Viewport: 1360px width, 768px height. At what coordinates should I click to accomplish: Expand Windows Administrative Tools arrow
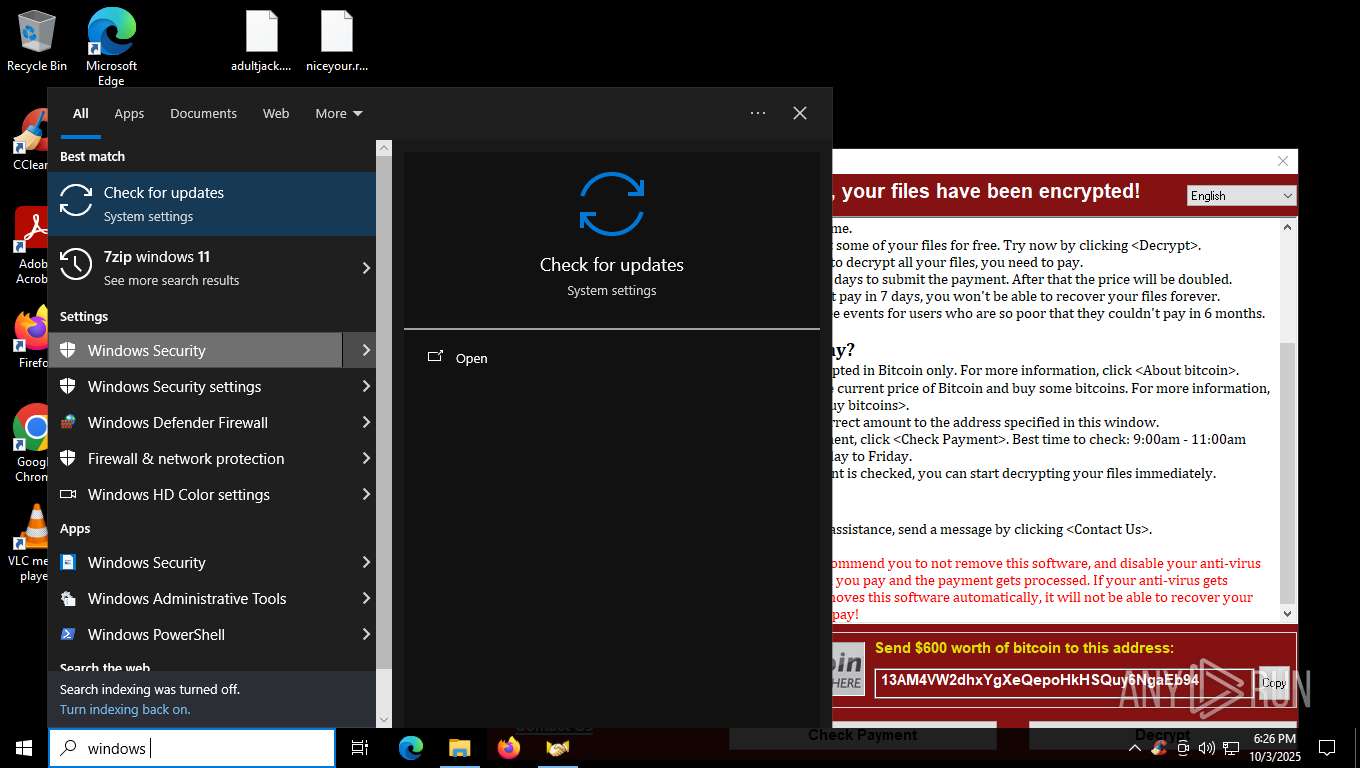tap(366, 598)
